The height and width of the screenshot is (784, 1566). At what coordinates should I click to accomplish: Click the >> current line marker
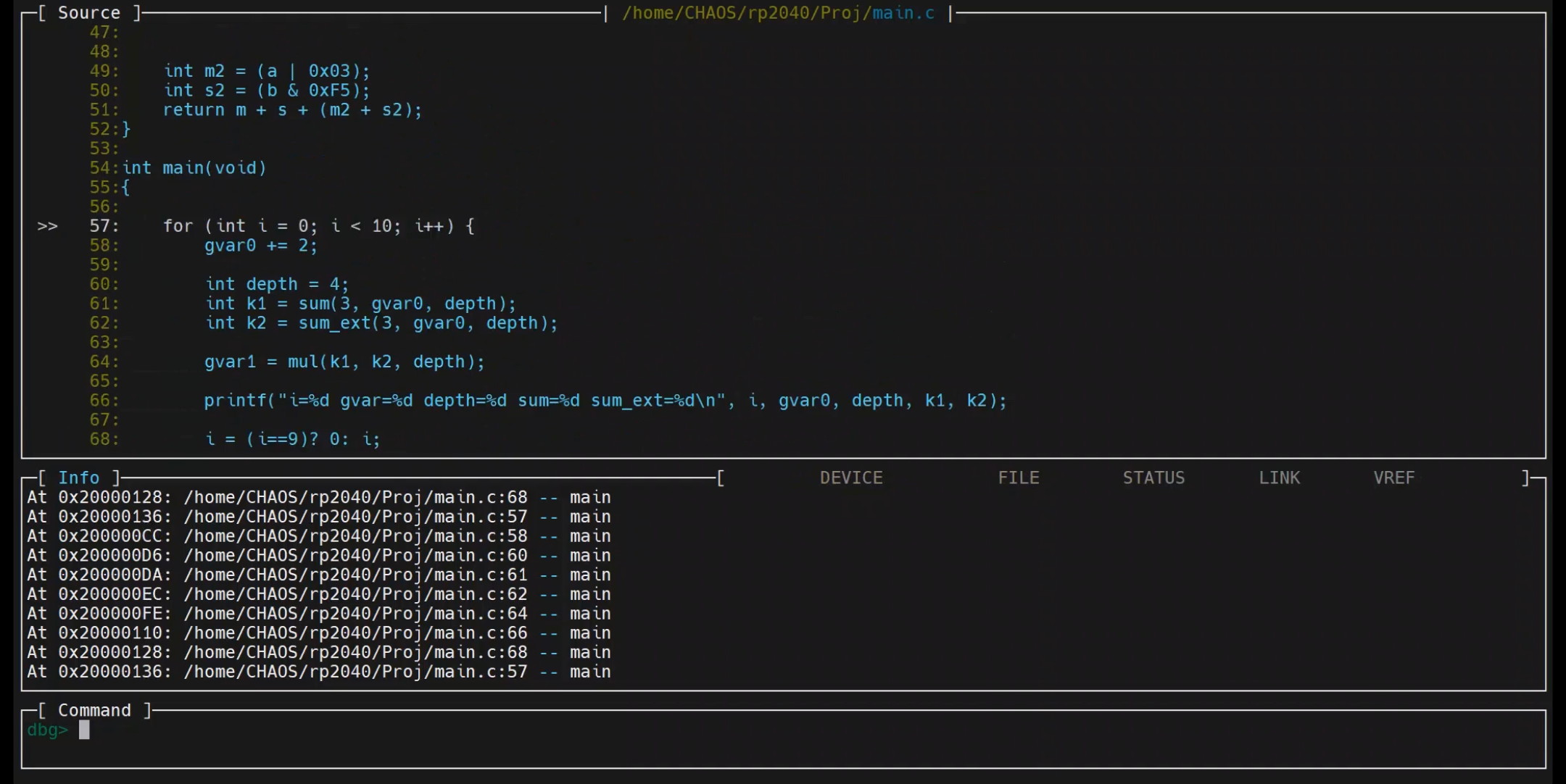(x=47, y=226)
